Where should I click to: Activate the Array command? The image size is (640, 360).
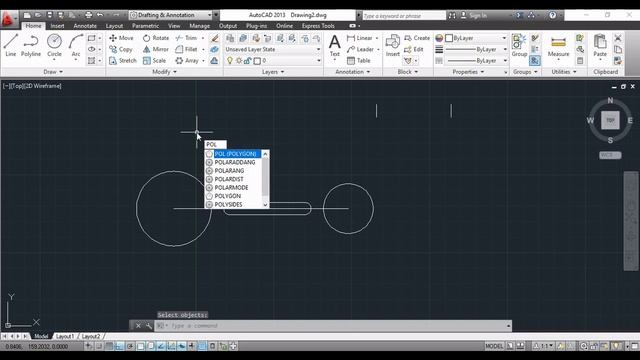click(x=187, y=61)
